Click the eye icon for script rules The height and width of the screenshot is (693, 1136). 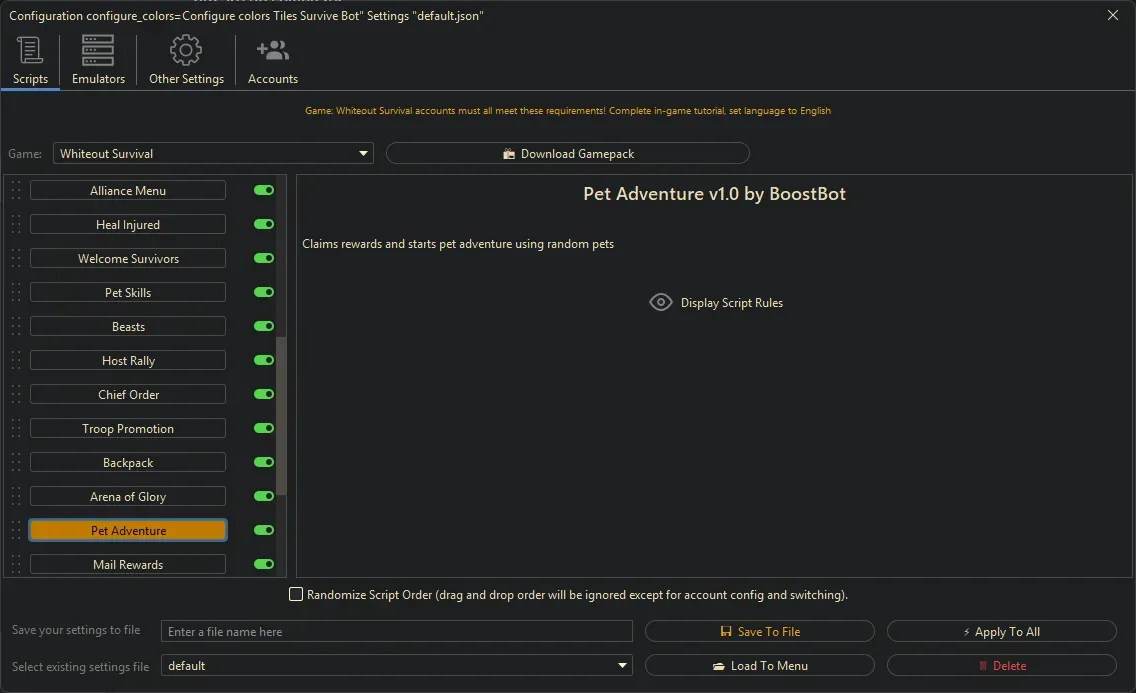660,302
